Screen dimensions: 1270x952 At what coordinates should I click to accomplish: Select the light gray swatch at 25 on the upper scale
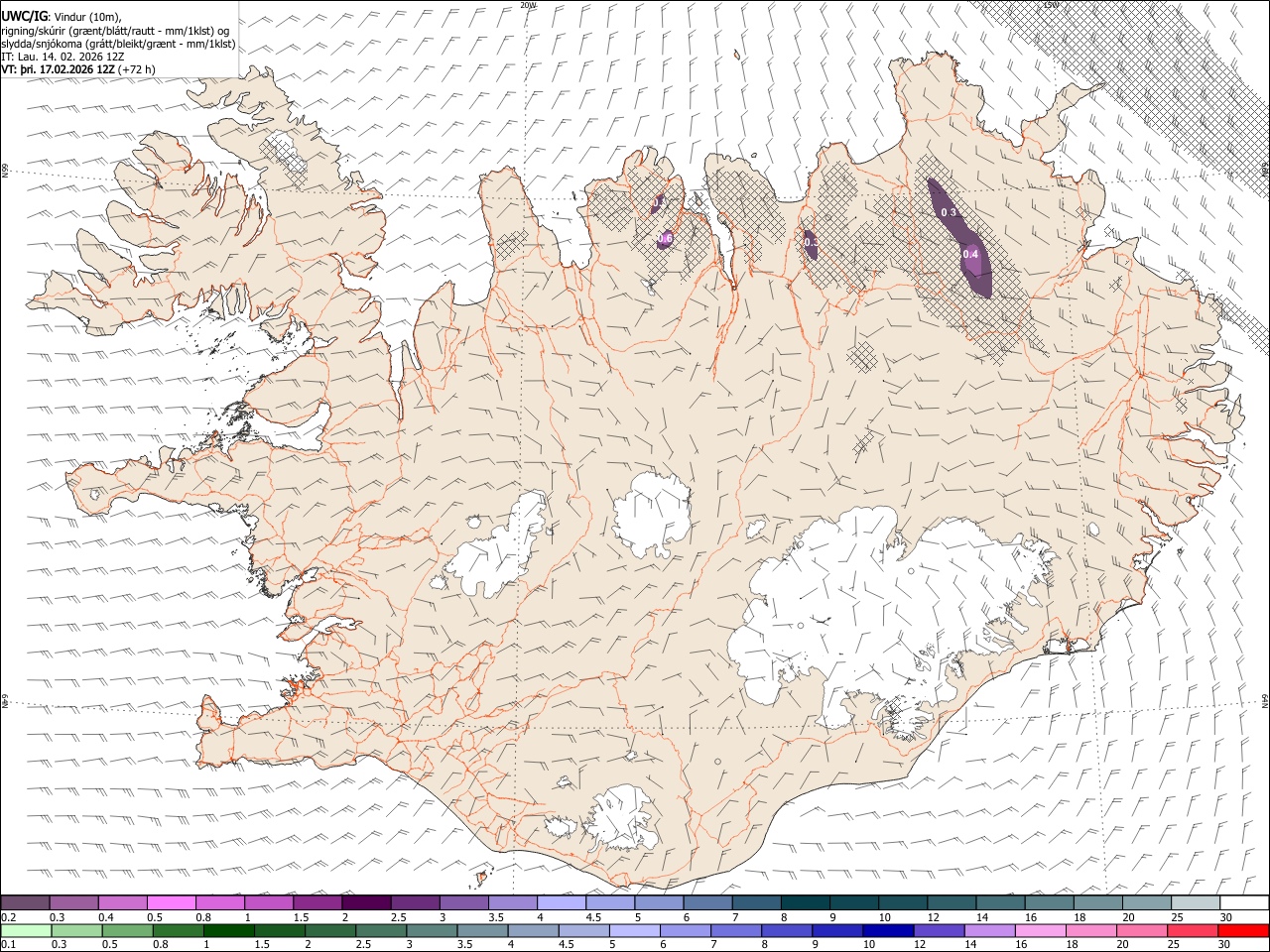point(1196,903)
